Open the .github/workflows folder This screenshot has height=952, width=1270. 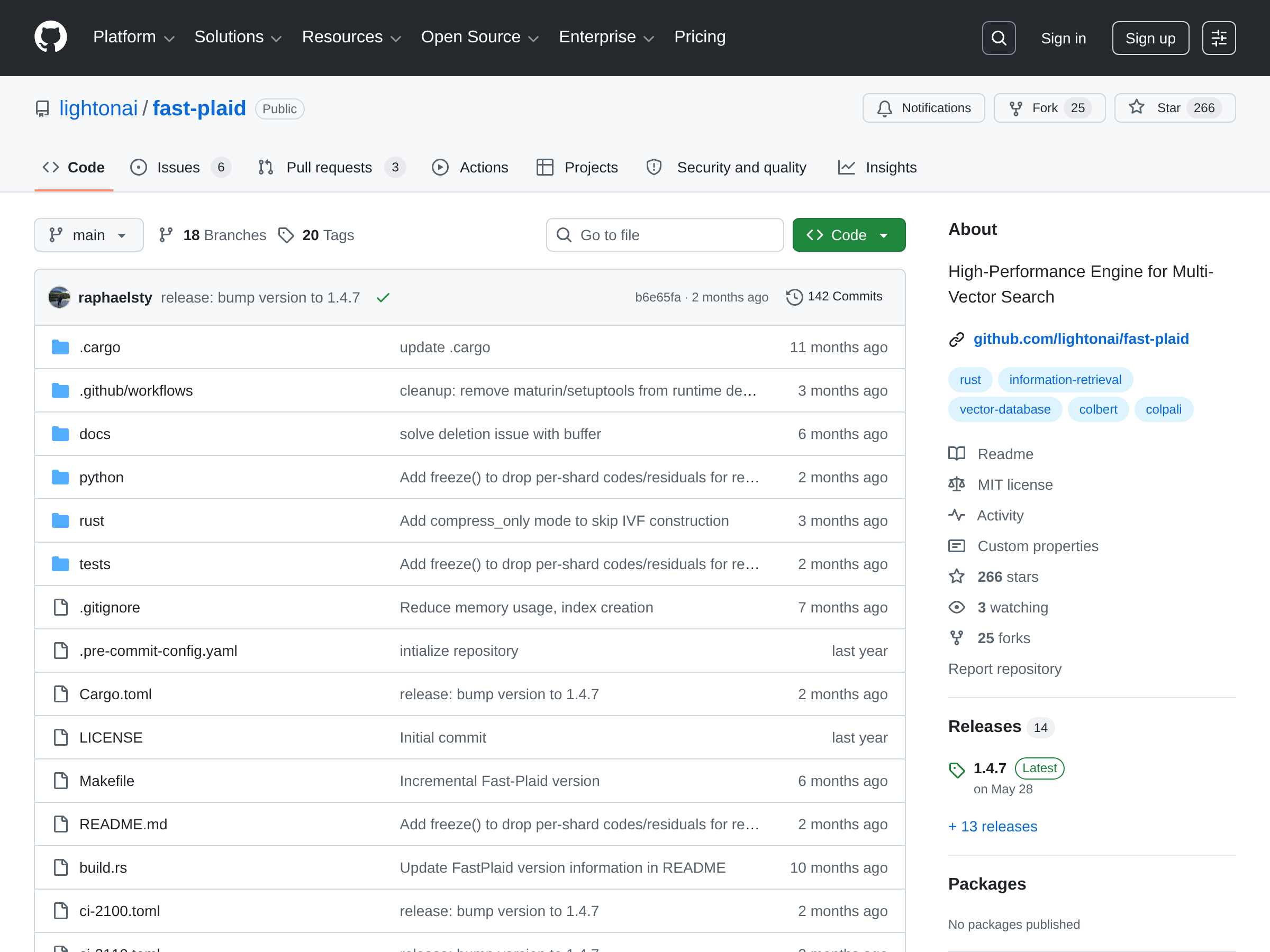coord(136,391)
